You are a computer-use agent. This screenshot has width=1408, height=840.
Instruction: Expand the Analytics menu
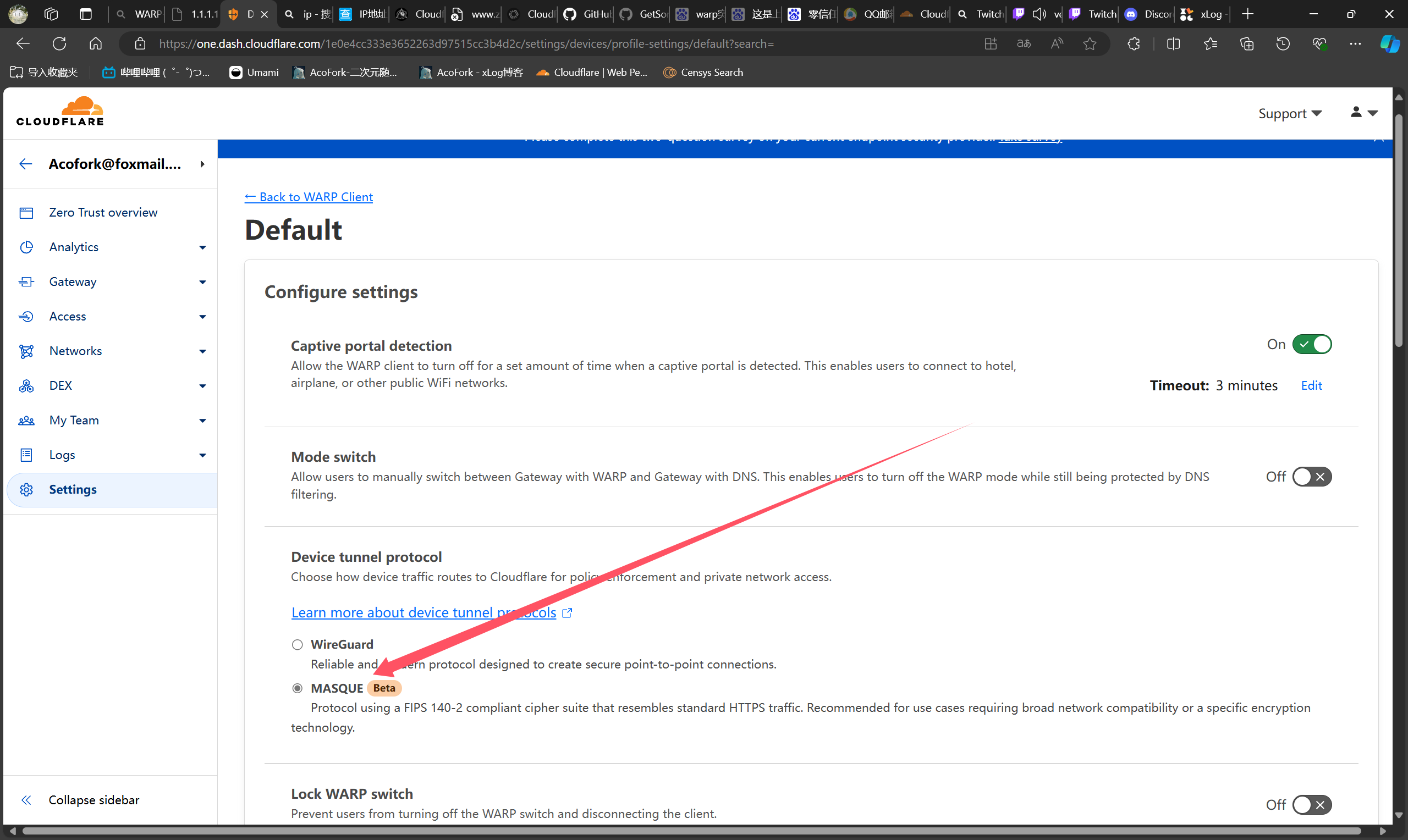click(203, 248)
